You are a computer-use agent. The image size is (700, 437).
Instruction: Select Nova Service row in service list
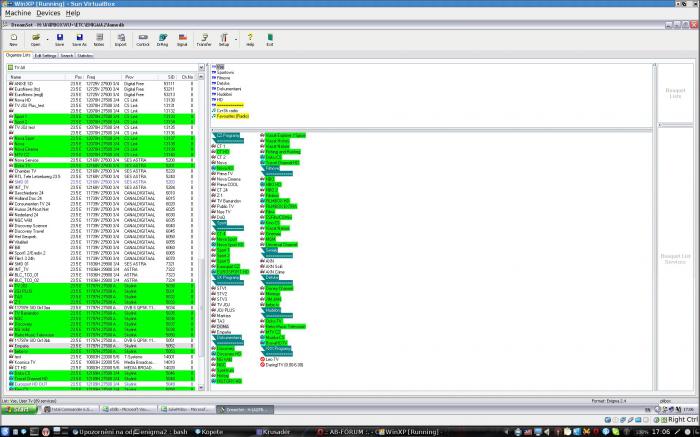101,160
